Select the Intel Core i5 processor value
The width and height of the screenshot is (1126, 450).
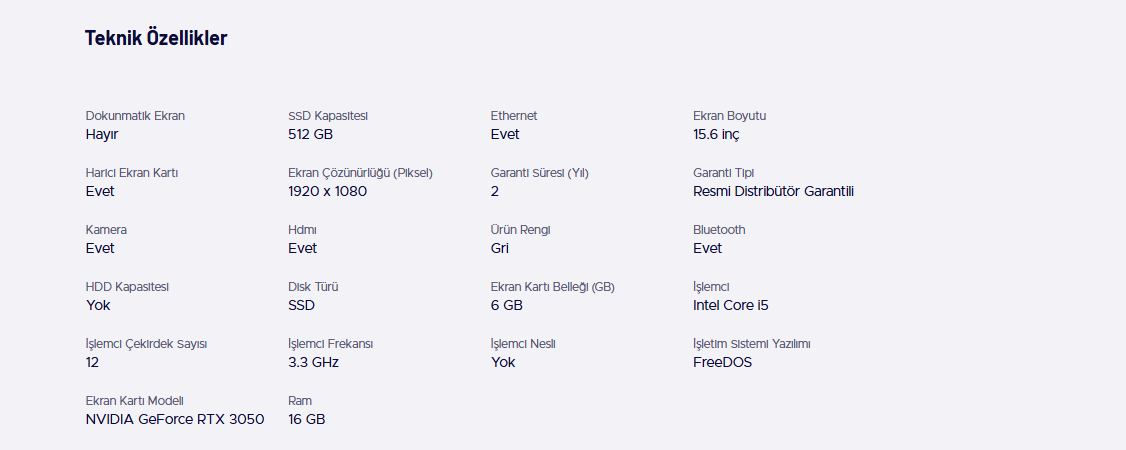coord(730,305)
